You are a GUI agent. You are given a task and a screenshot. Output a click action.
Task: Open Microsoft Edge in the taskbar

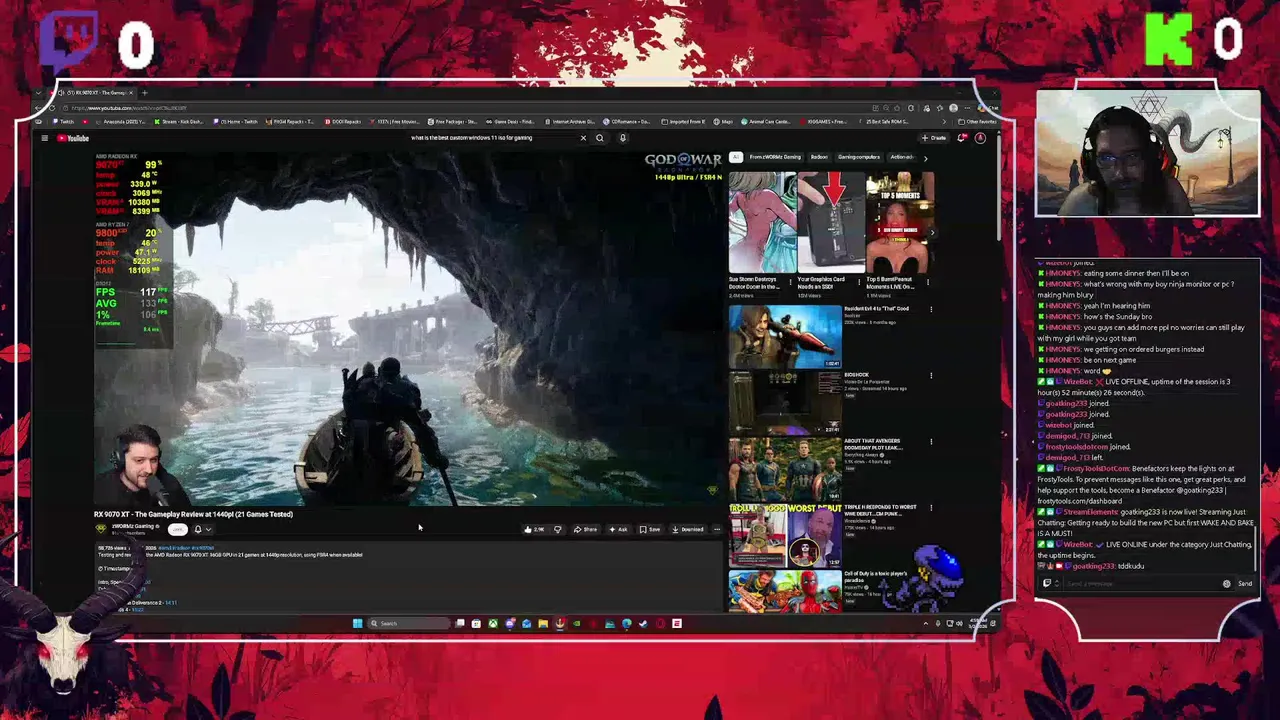627,623
